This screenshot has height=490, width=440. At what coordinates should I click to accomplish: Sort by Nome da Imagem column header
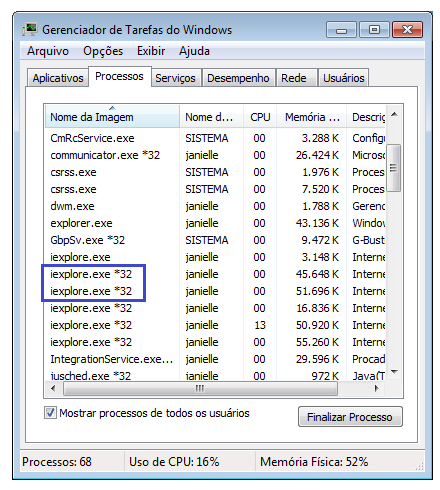tap(112, 117)
